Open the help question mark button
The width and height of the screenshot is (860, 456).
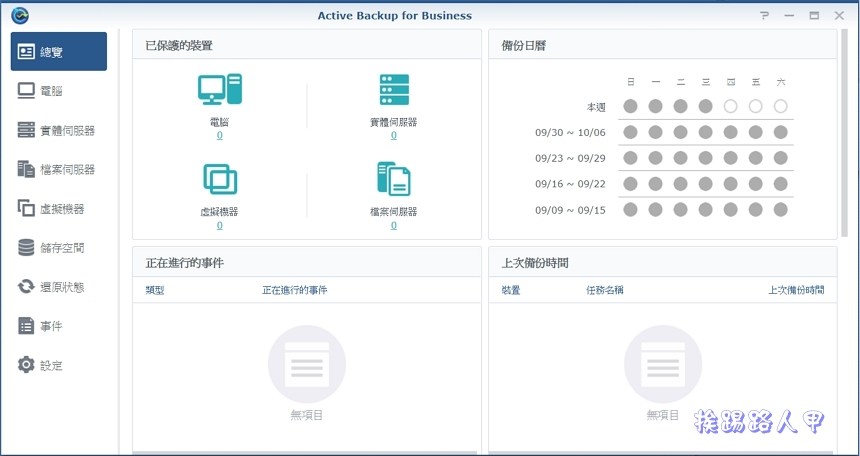coord(764,15)
